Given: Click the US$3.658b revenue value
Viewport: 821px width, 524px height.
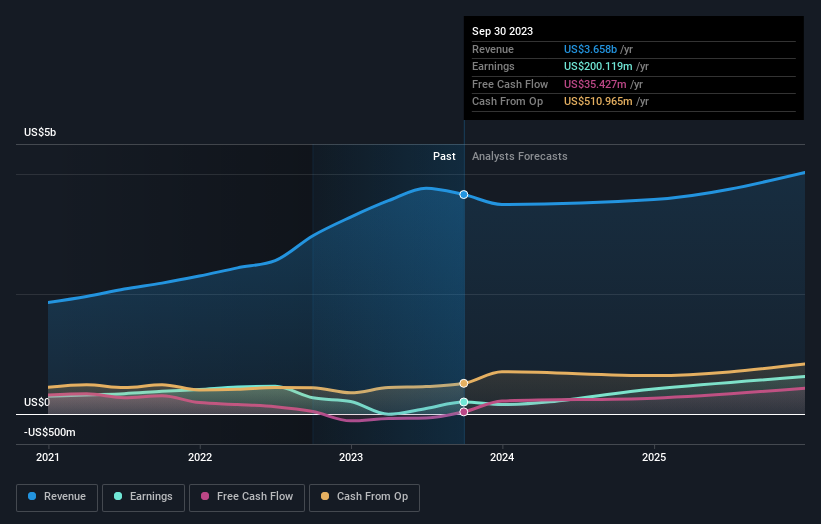Looking at the screenshot, I should (x=590, y=49).
